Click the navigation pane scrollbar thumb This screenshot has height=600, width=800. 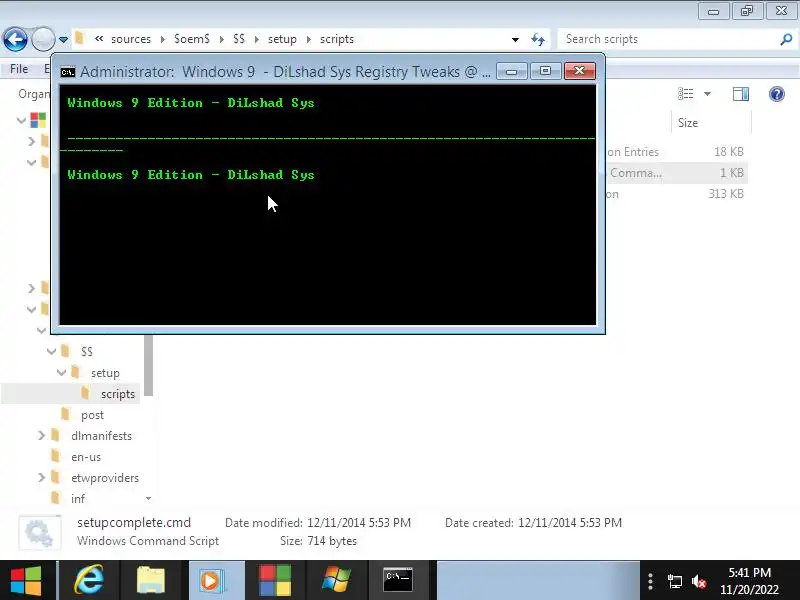[148, 365]
